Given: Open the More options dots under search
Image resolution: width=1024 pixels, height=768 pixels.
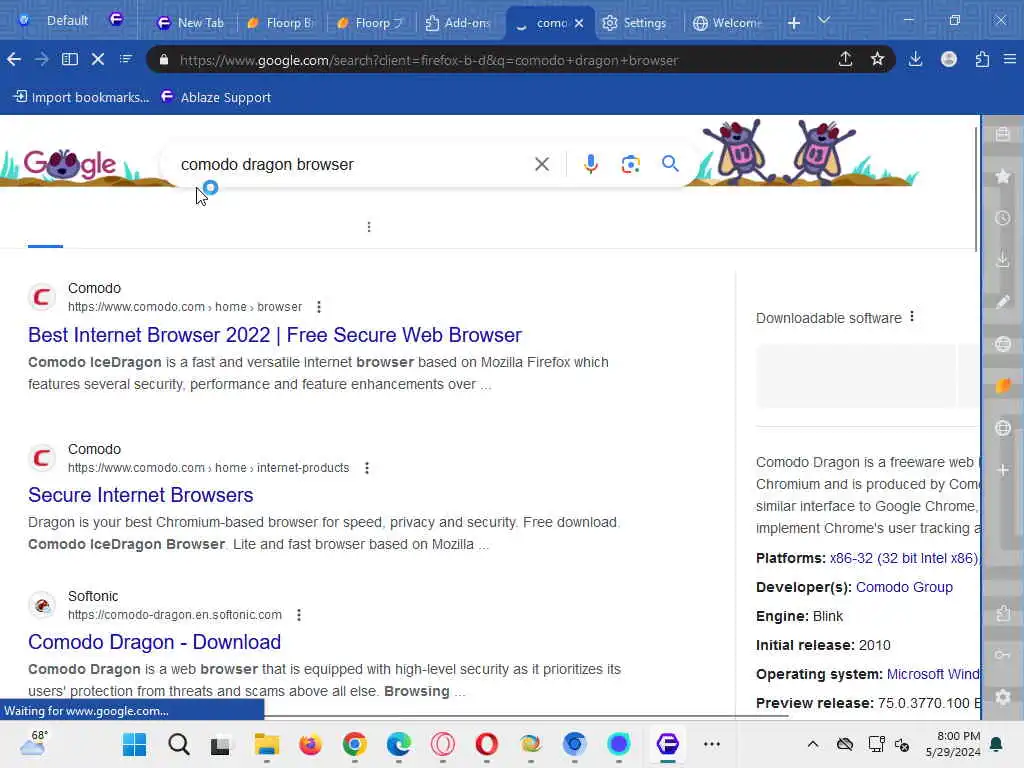Looking at the screenshot, I should [x=369, y=227].
